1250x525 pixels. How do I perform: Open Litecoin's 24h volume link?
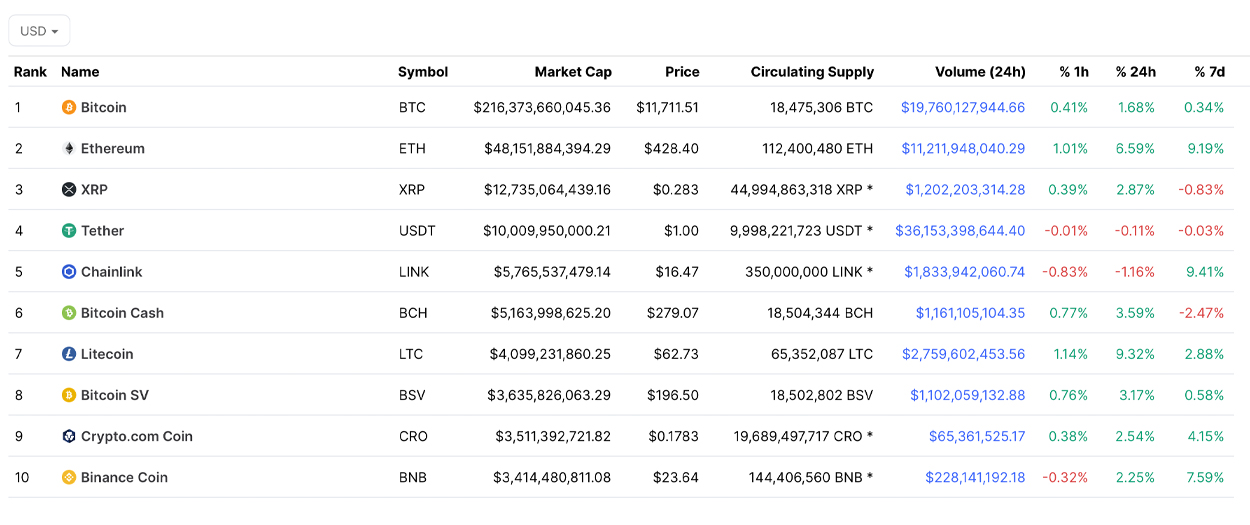point(963,354)
